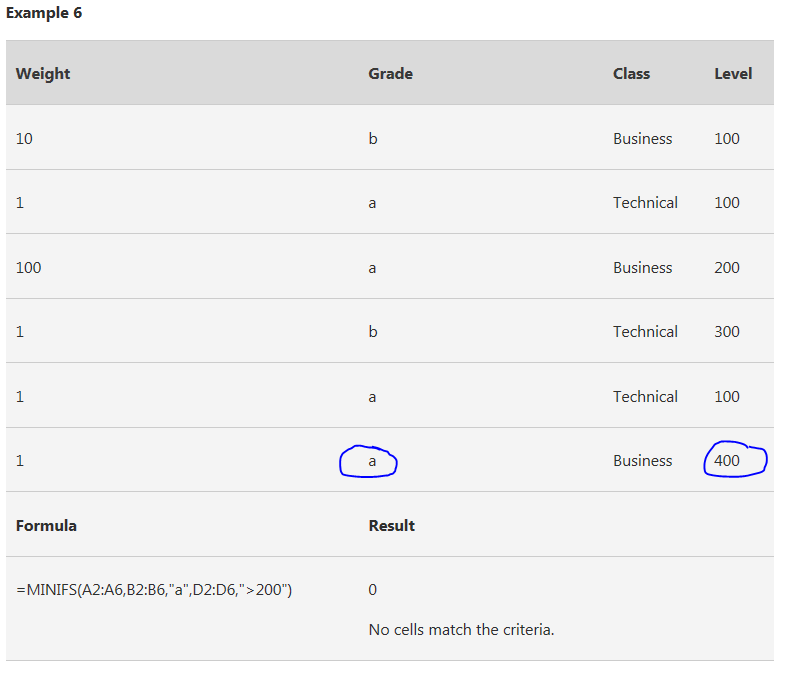Click the 'No cells match the criteria' note
Viewport: 796px width, 677px height.
point(461,630)
